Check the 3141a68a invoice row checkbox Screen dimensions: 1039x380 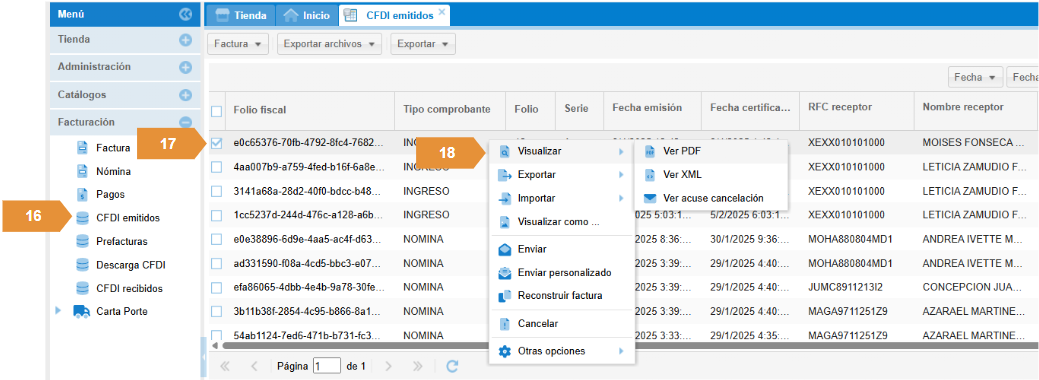click(x=217, y=191)
